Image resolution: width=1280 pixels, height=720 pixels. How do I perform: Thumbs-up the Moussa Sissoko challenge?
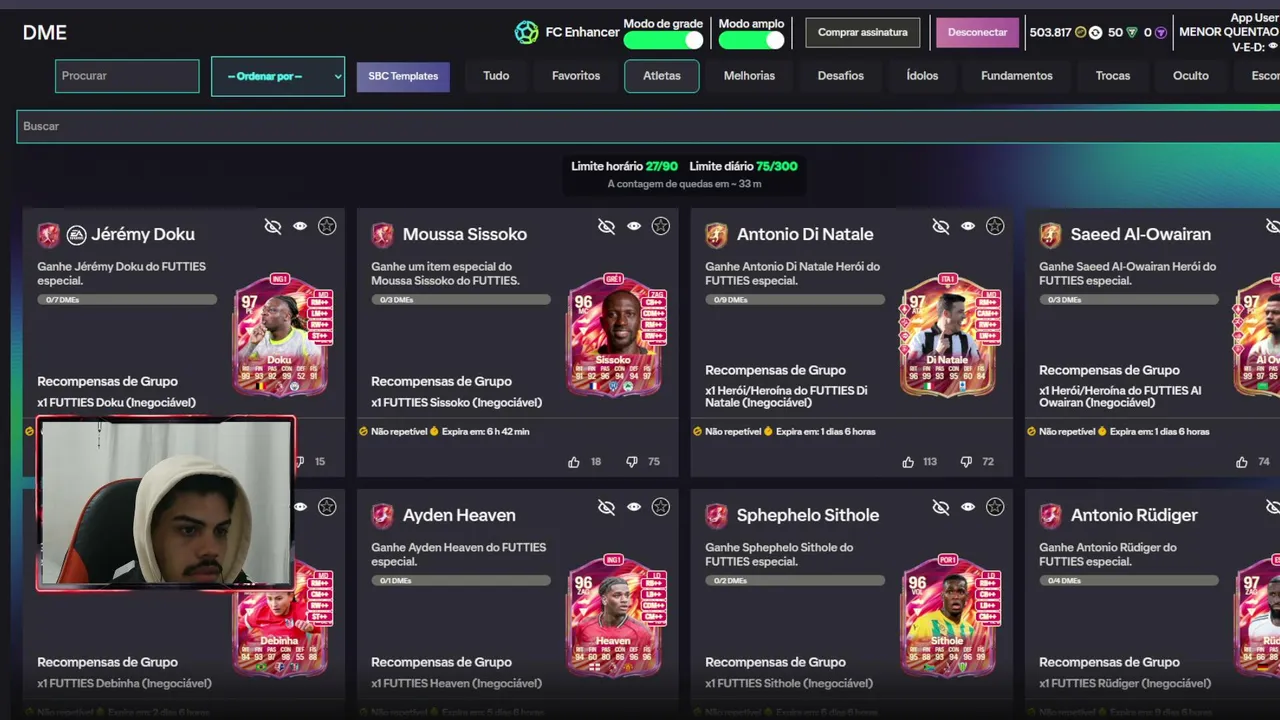coord(574,462)
